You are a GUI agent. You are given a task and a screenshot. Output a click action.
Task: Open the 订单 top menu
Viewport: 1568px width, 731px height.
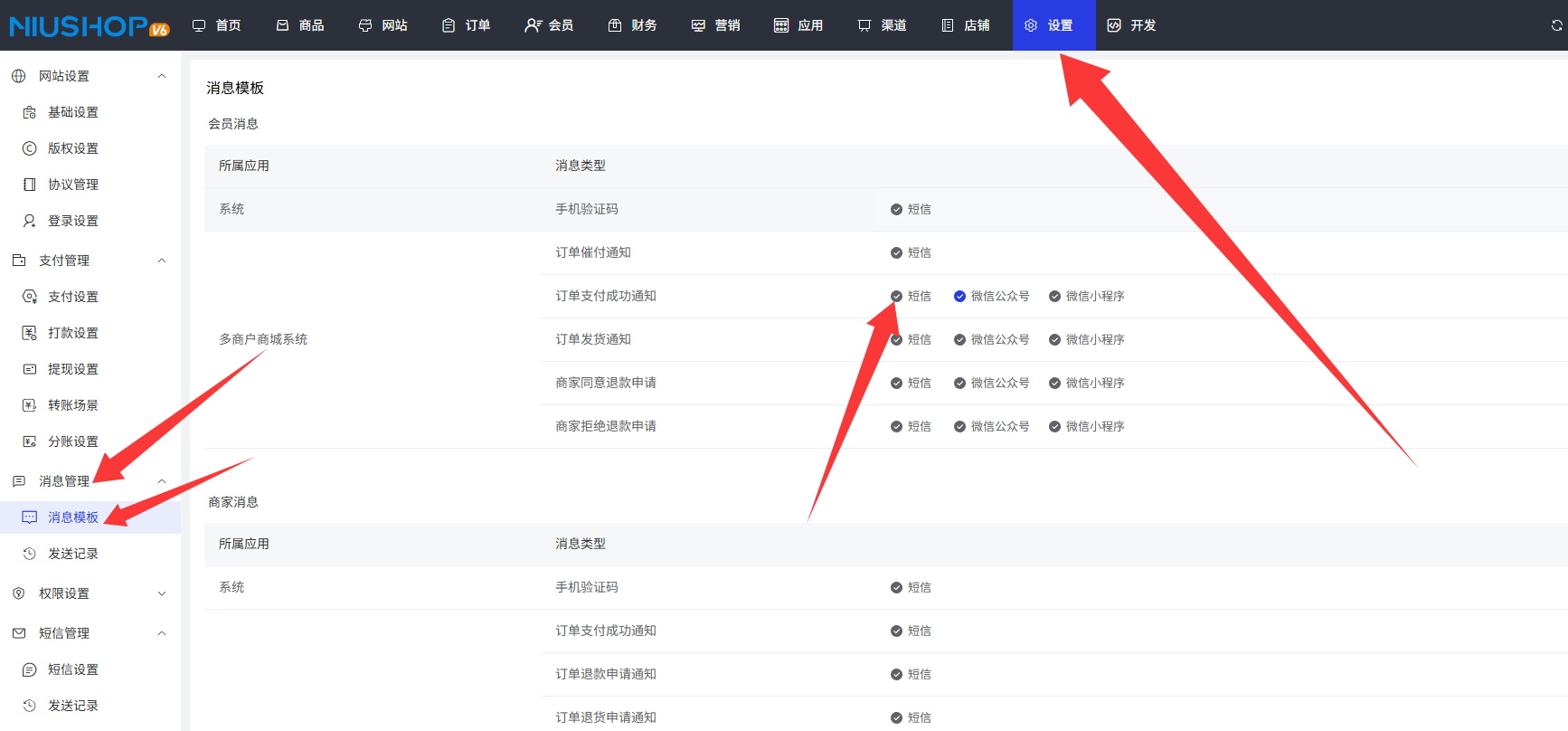(x=466, y=25)
